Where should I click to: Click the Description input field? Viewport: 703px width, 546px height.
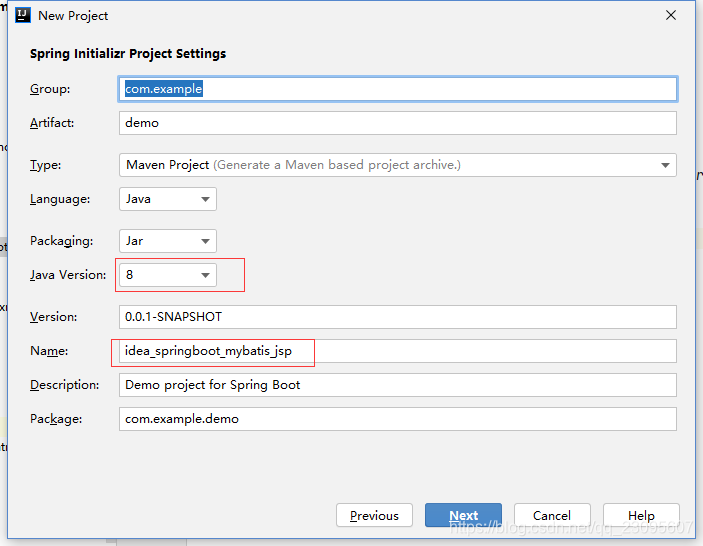(x=398, y=385)
